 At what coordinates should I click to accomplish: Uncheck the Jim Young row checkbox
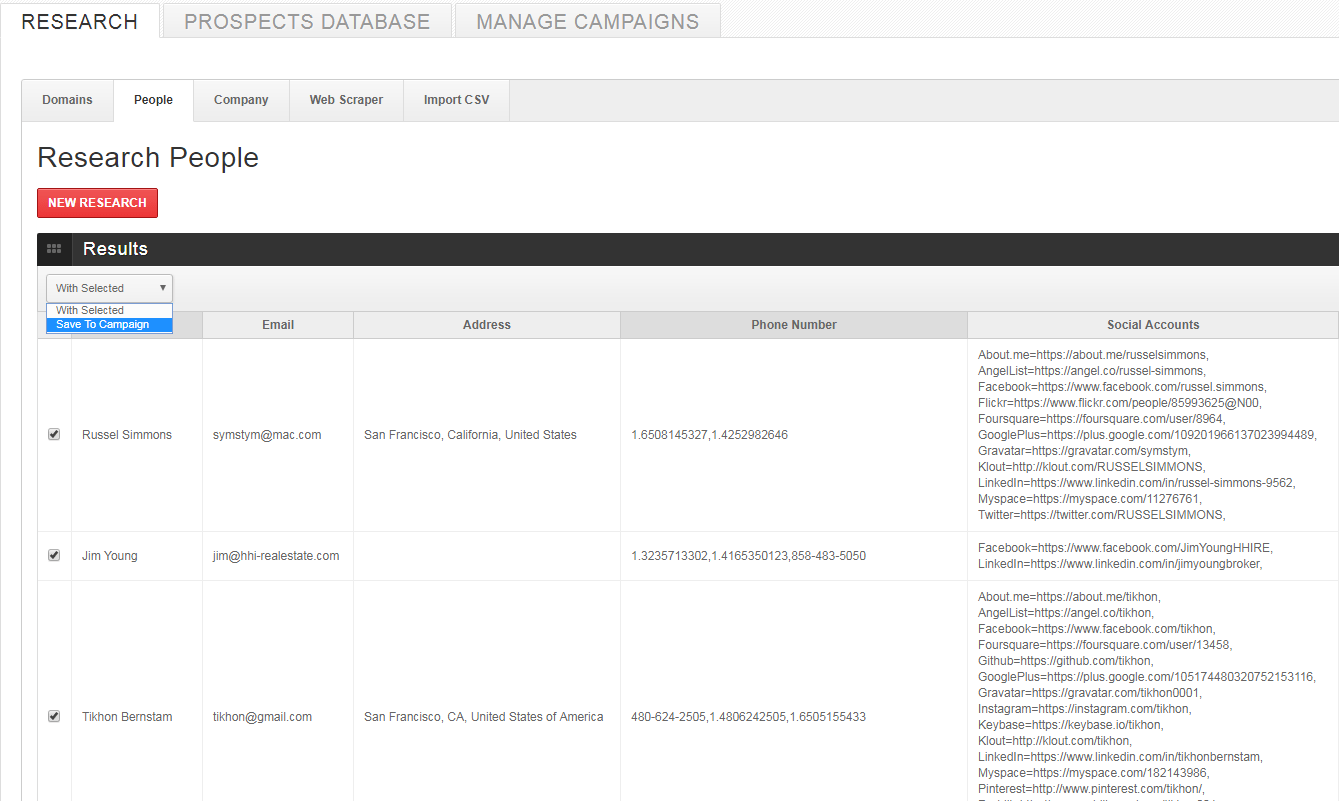(54, 555)
